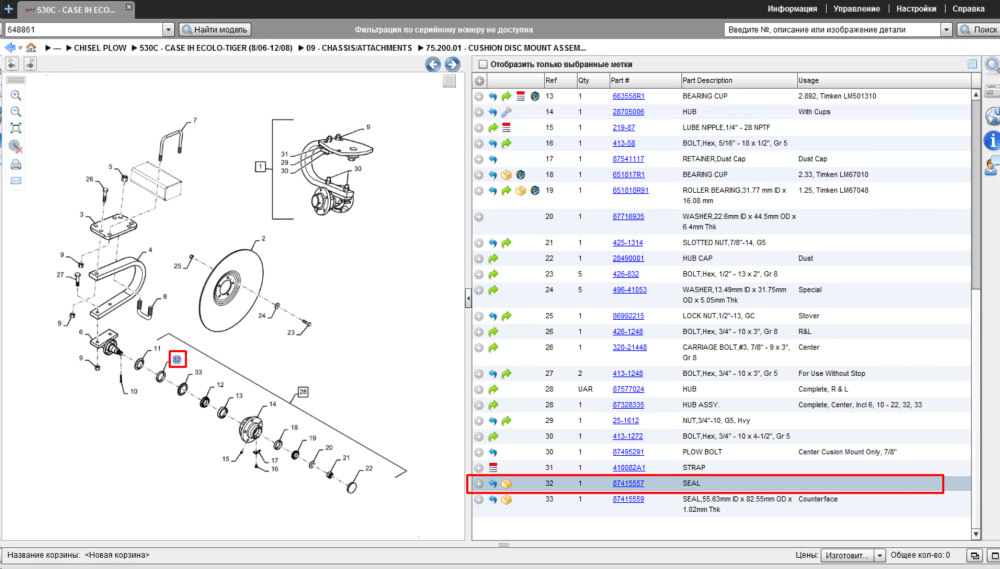Click the red notes icon in STRAP row 31

(x=492, y=468)
